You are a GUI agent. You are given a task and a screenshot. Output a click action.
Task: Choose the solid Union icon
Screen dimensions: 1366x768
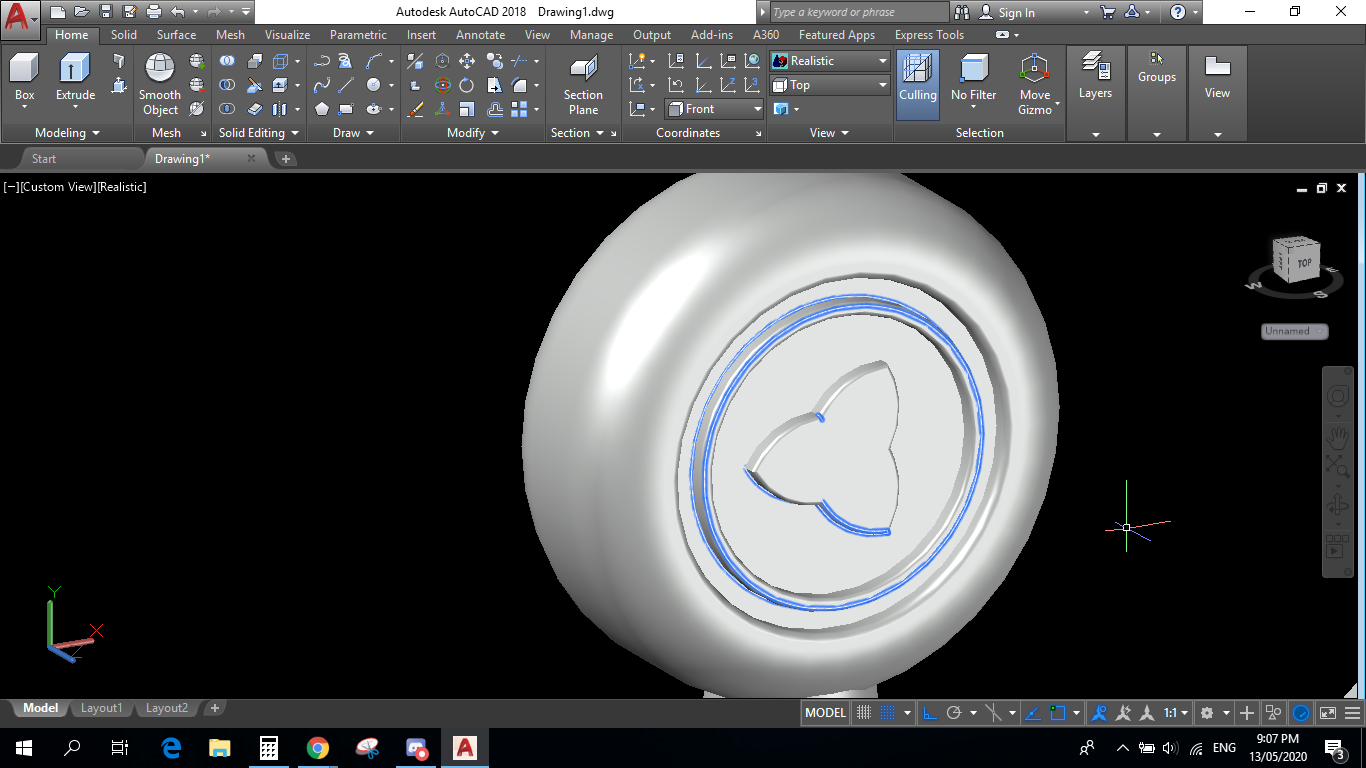[x=227, y=61]
